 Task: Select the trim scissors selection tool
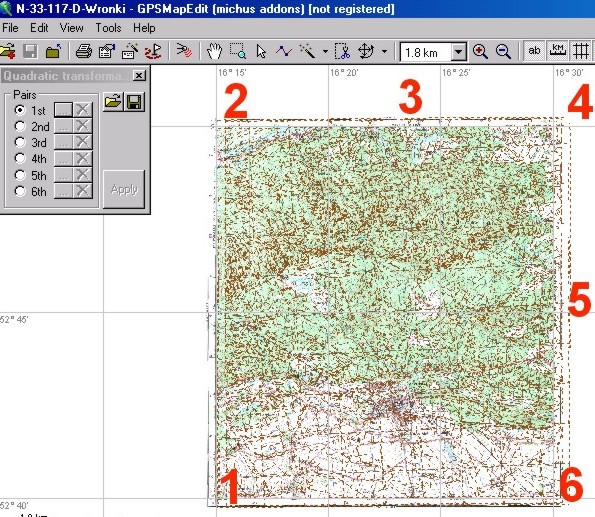(342, 51)
